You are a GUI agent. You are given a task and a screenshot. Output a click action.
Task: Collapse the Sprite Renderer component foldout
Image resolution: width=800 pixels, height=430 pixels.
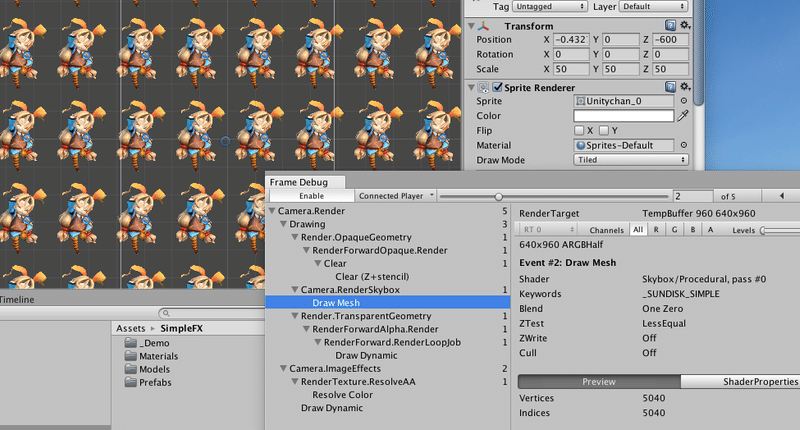click(471, 87)
